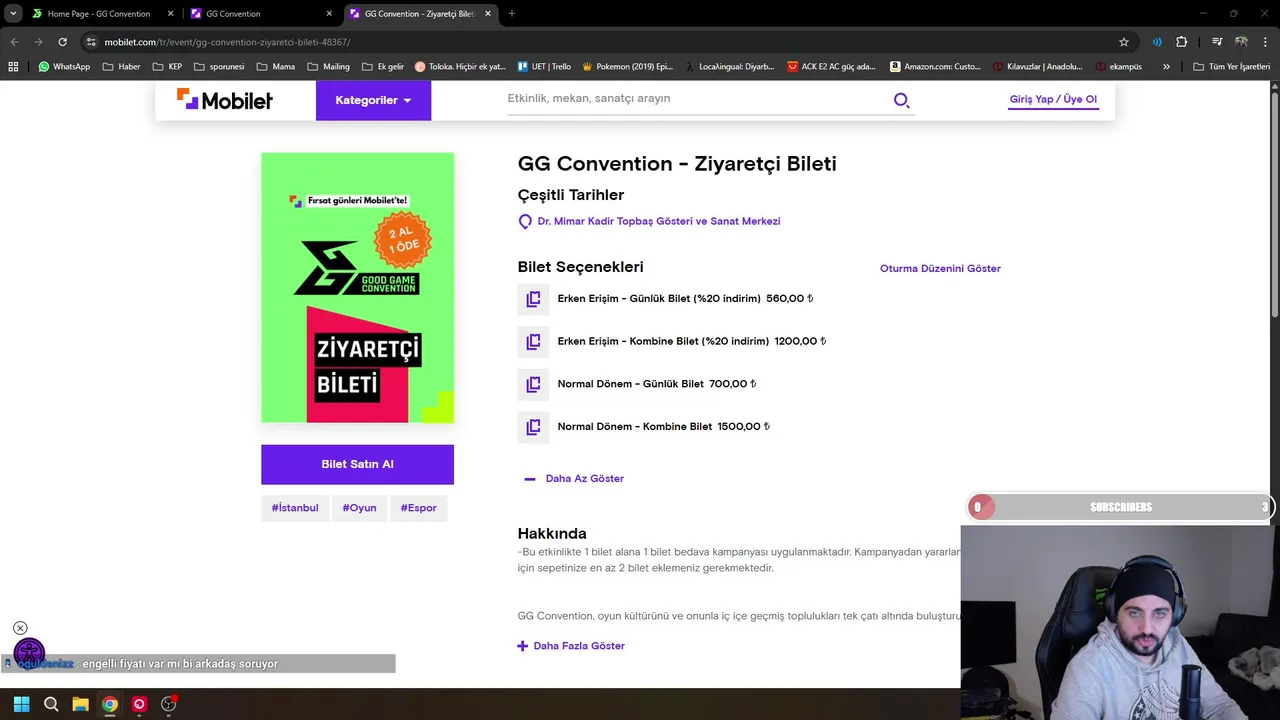The width and height of the screenshot is (1280, 720).
Task: Open the Windows Start menu
Action: pyautogui.click(x=21, y=704)
